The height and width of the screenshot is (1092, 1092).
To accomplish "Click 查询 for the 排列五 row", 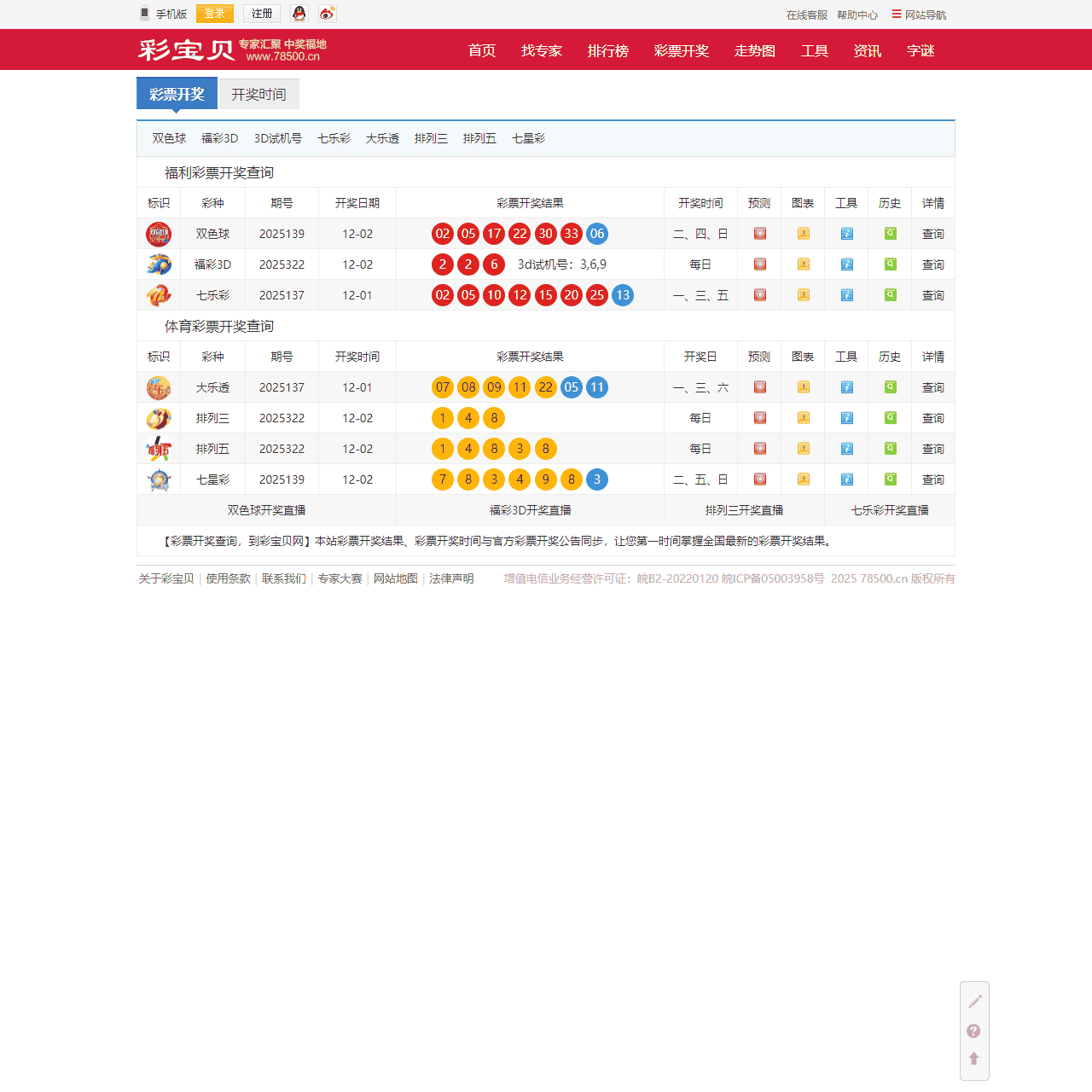I will [x=932, y=449].
